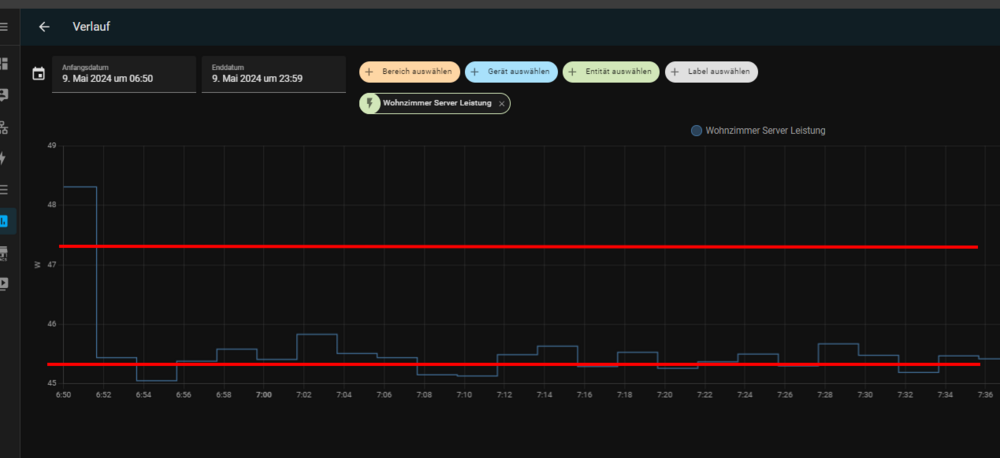Click Label auswählen chip
The image size is (1000, 458).
(711, 72)
